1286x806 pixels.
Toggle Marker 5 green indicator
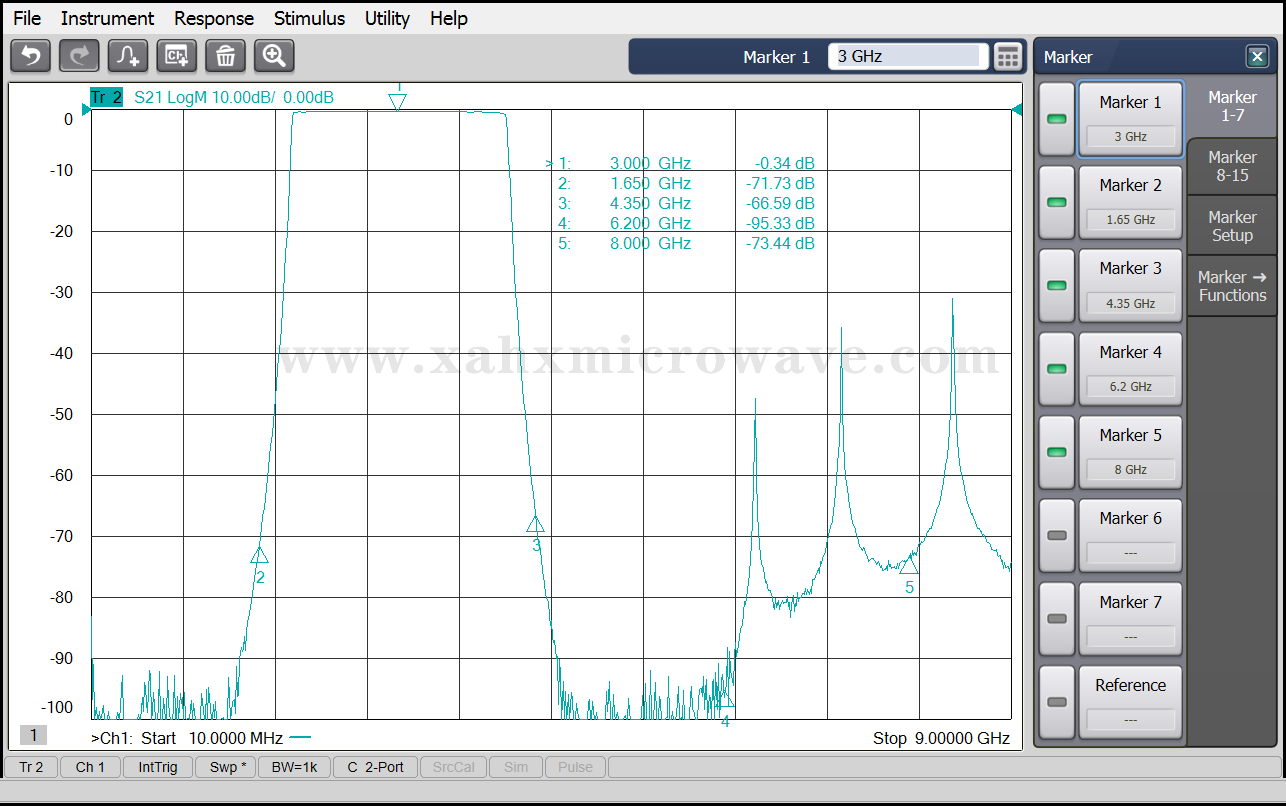(x=1056, y=452)
